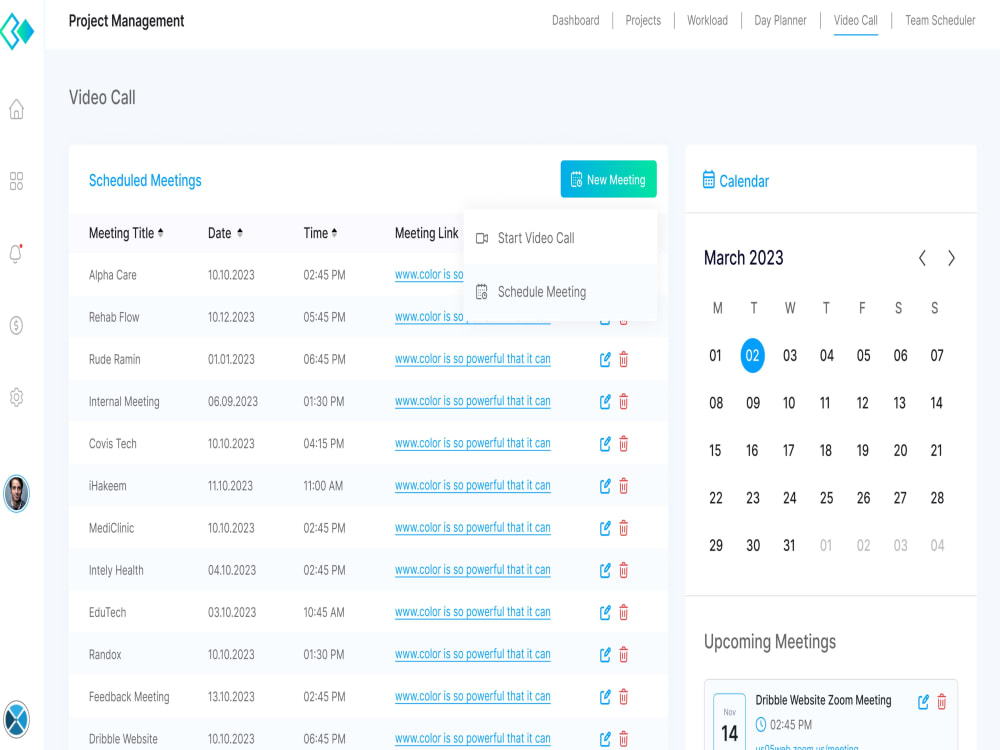This screenshot has width=1000, height=750.
Task: Open notifications via the bell icon
Action: point(16,254)
